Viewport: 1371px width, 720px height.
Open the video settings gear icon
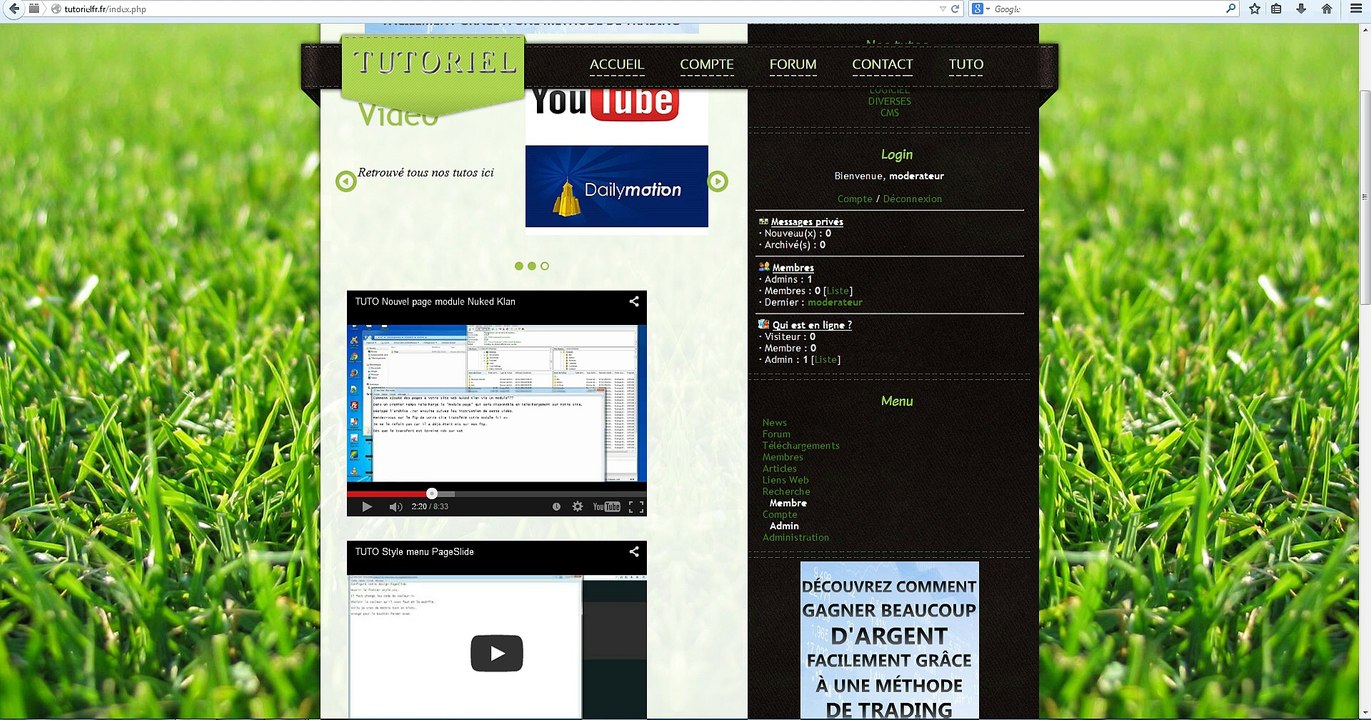[577, 507]
